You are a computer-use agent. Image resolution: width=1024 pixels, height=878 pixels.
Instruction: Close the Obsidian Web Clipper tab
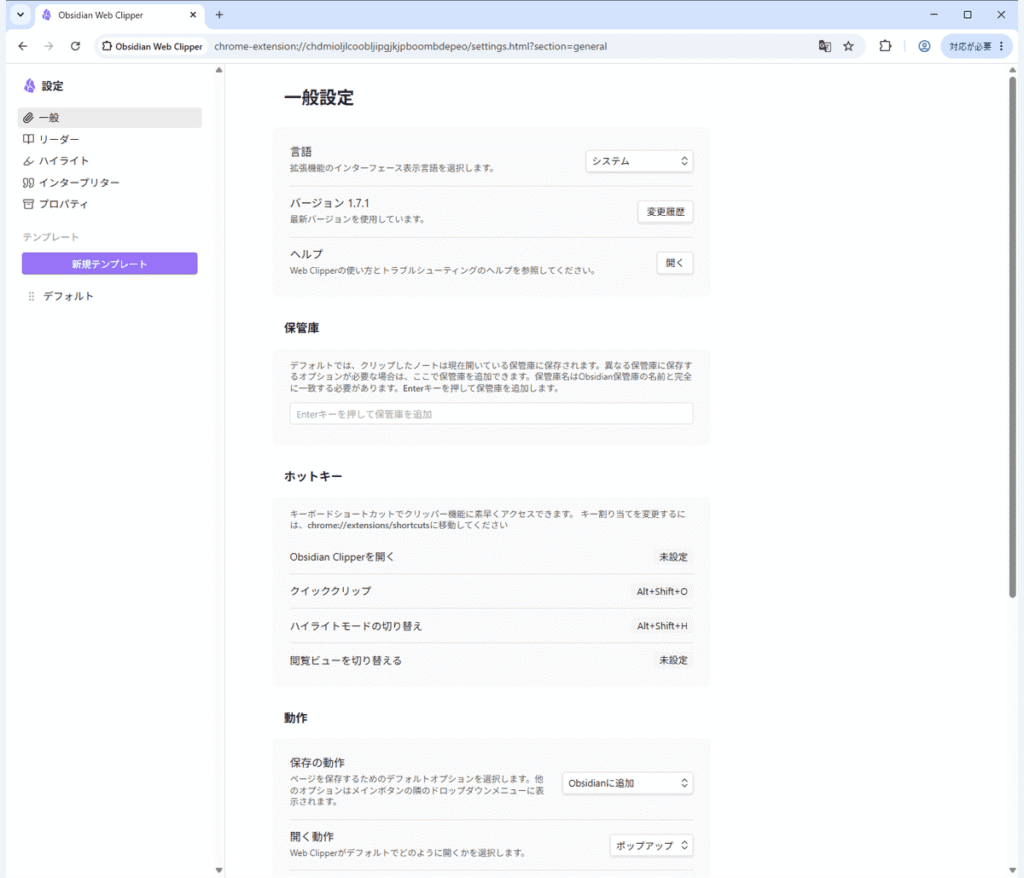pyautogui.click(x=193, y=14)
